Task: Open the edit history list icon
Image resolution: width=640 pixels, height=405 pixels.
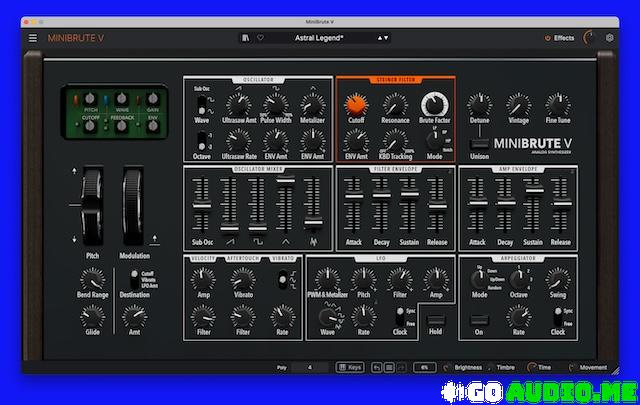Action: pyautogui.click(x=389, y=367)
